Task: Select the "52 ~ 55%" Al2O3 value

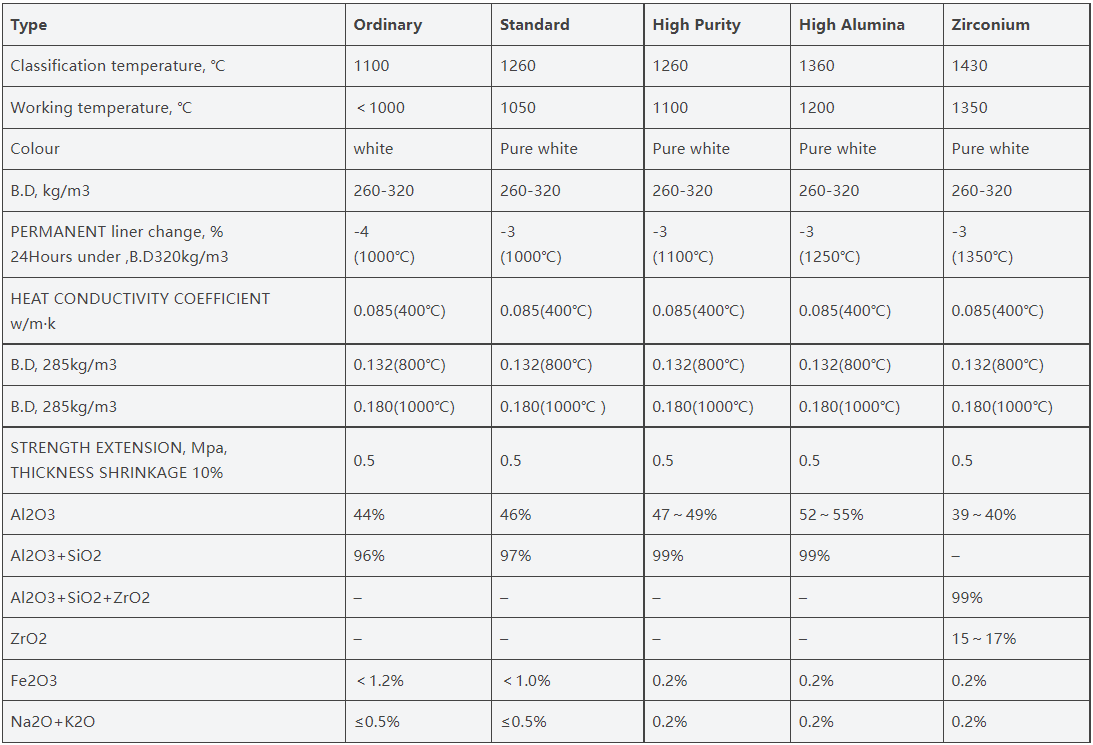Action: (830, 515)
